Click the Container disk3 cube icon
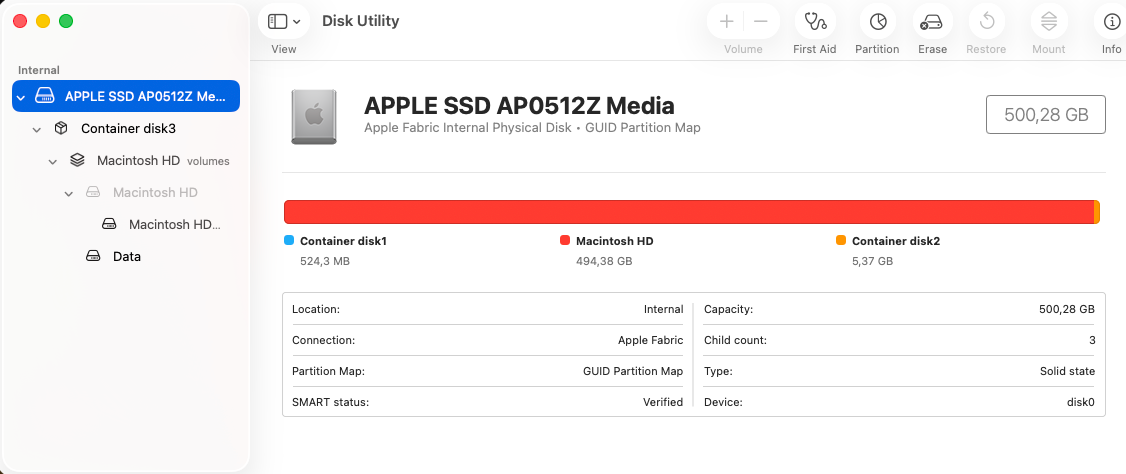 point(61,129)
